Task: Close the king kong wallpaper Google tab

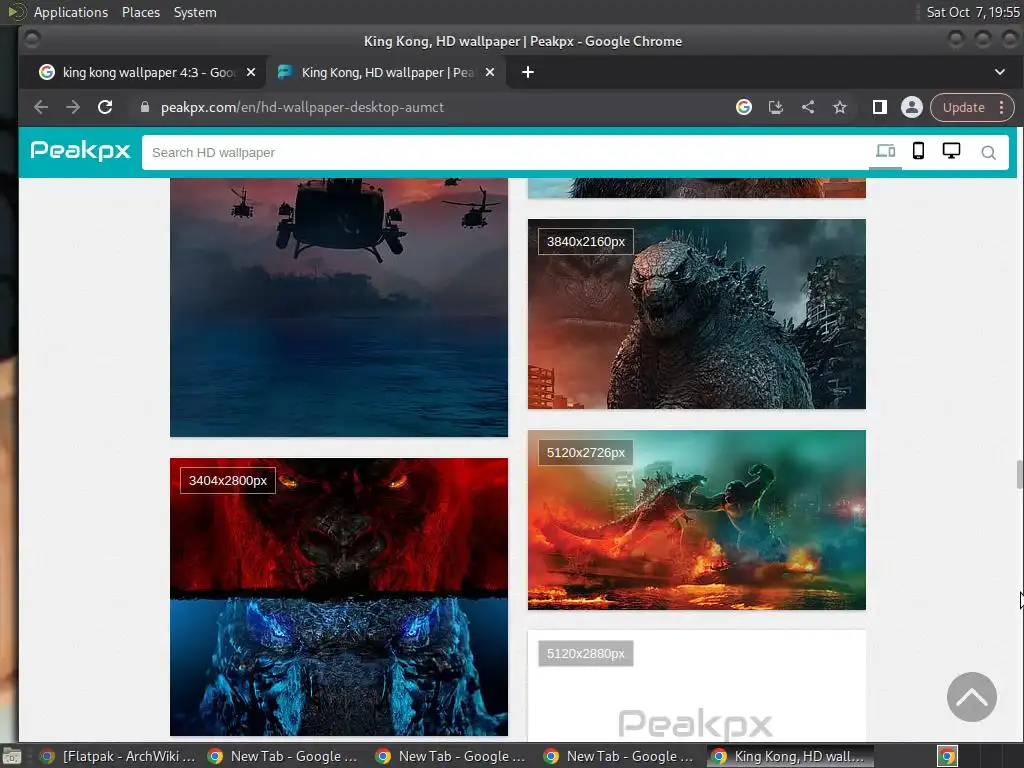Action: pos(251,72)
